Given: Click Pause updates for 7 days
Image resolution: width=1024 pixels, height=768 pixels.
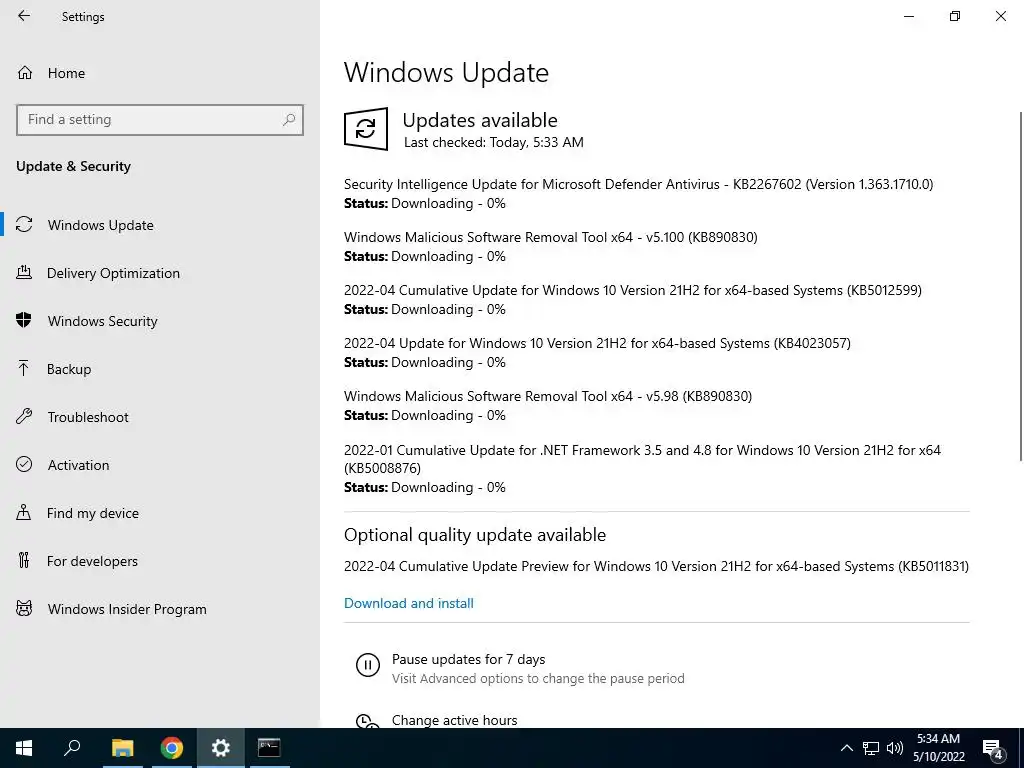Looking at the screenshot, I should 468,659.
